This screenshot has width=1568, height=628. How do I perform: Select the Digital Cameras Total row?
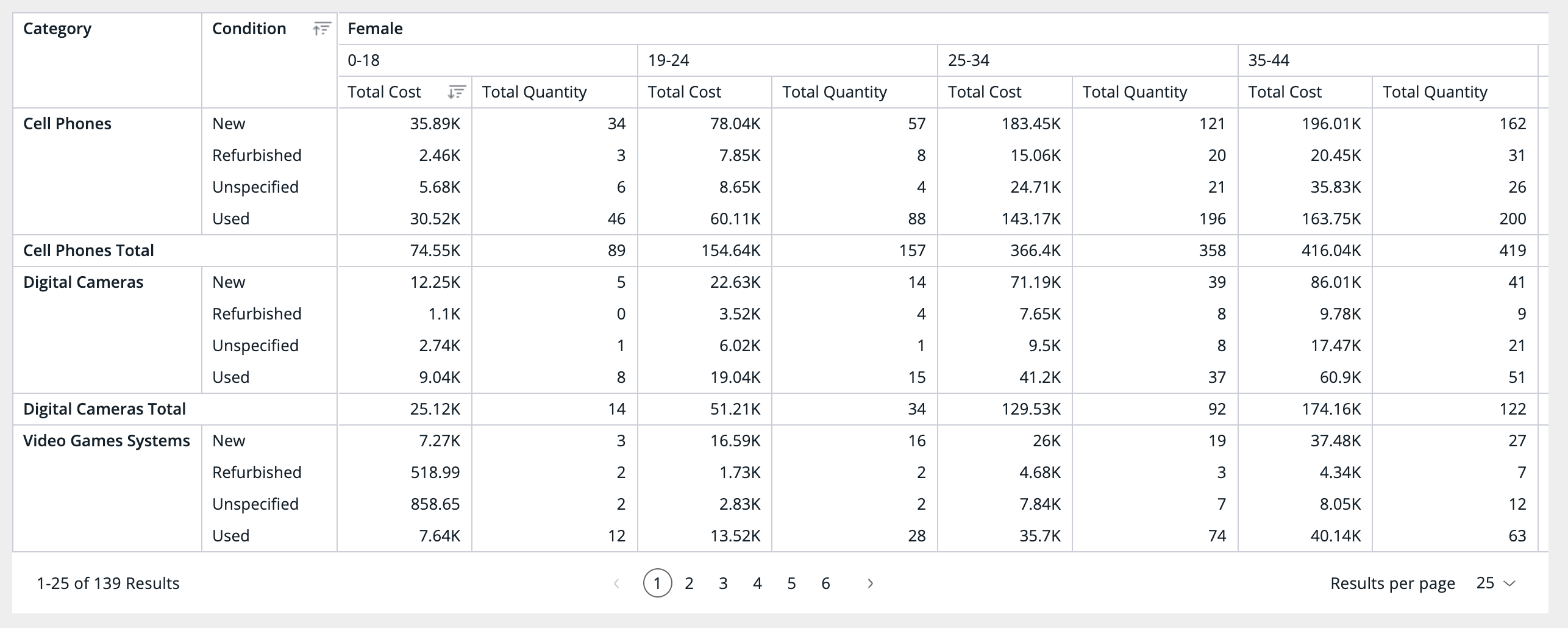tap(104, 409)
